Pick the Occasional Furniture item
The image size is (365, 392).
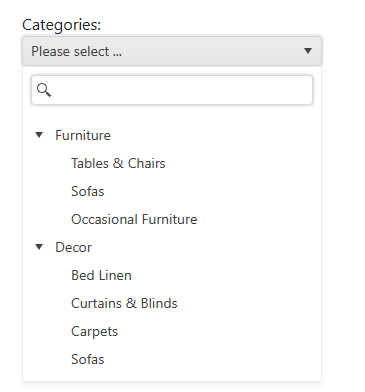click(x=134, y=219)
